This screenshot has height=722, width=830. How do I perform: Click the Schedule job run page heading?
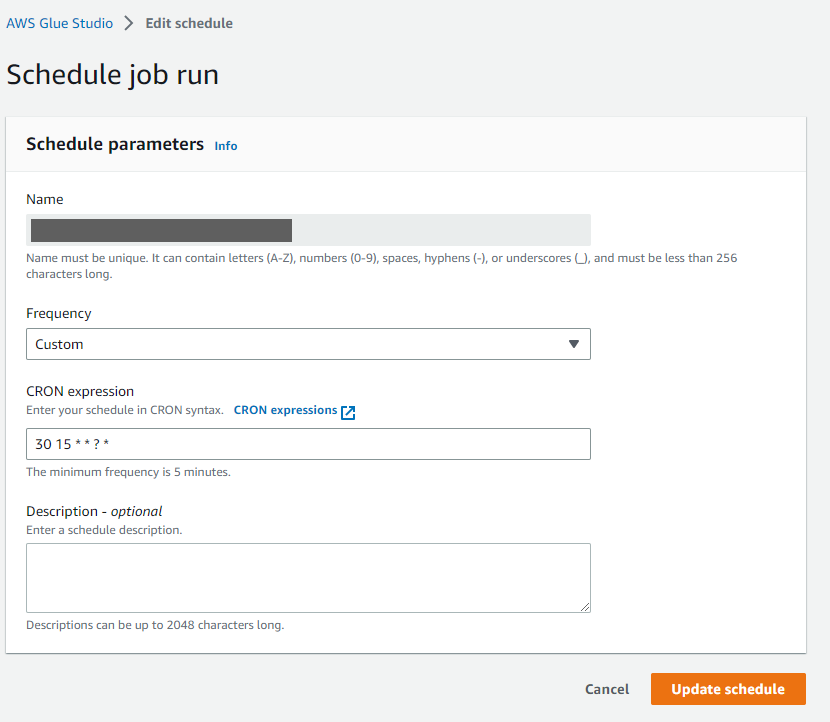coord(113,75)
